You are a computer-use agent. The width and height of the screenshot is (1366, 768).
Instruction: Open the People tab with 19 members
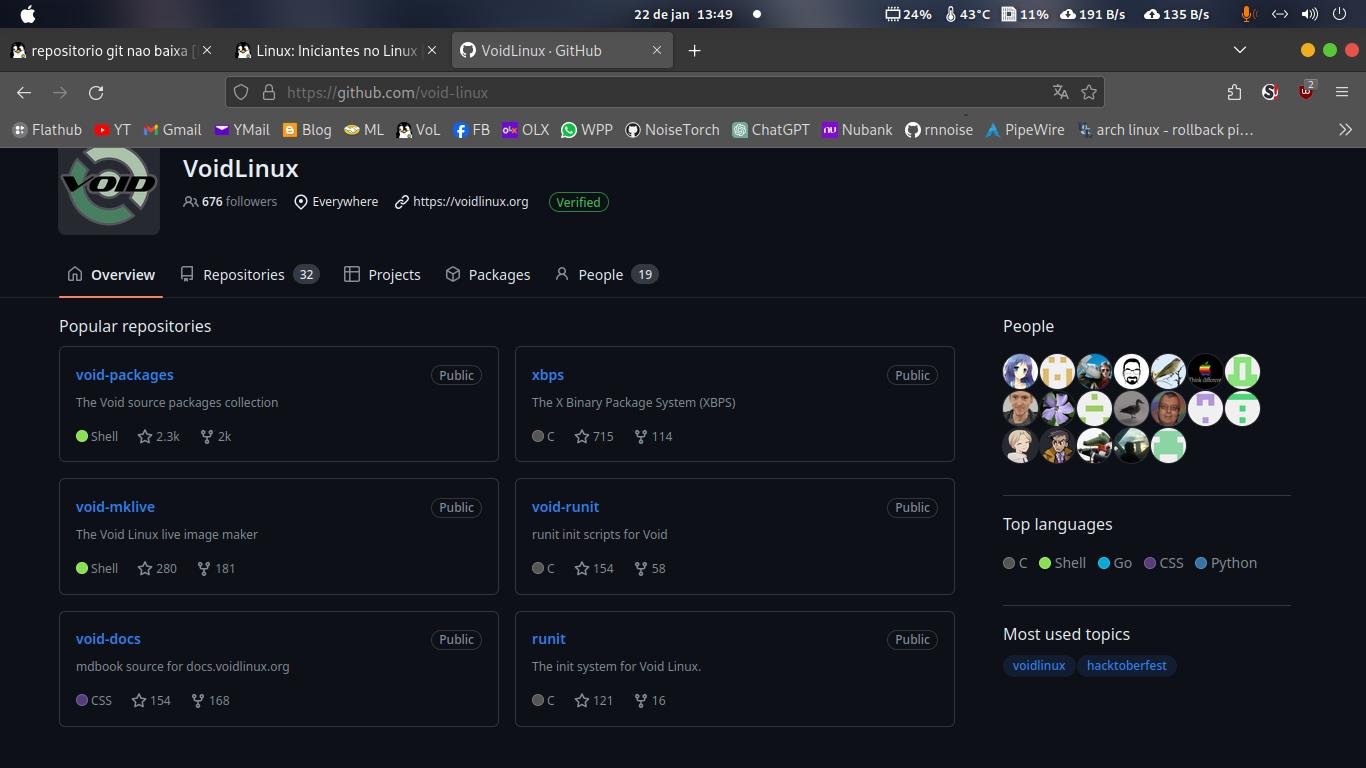pyautogui.click(x=606, y=274)
